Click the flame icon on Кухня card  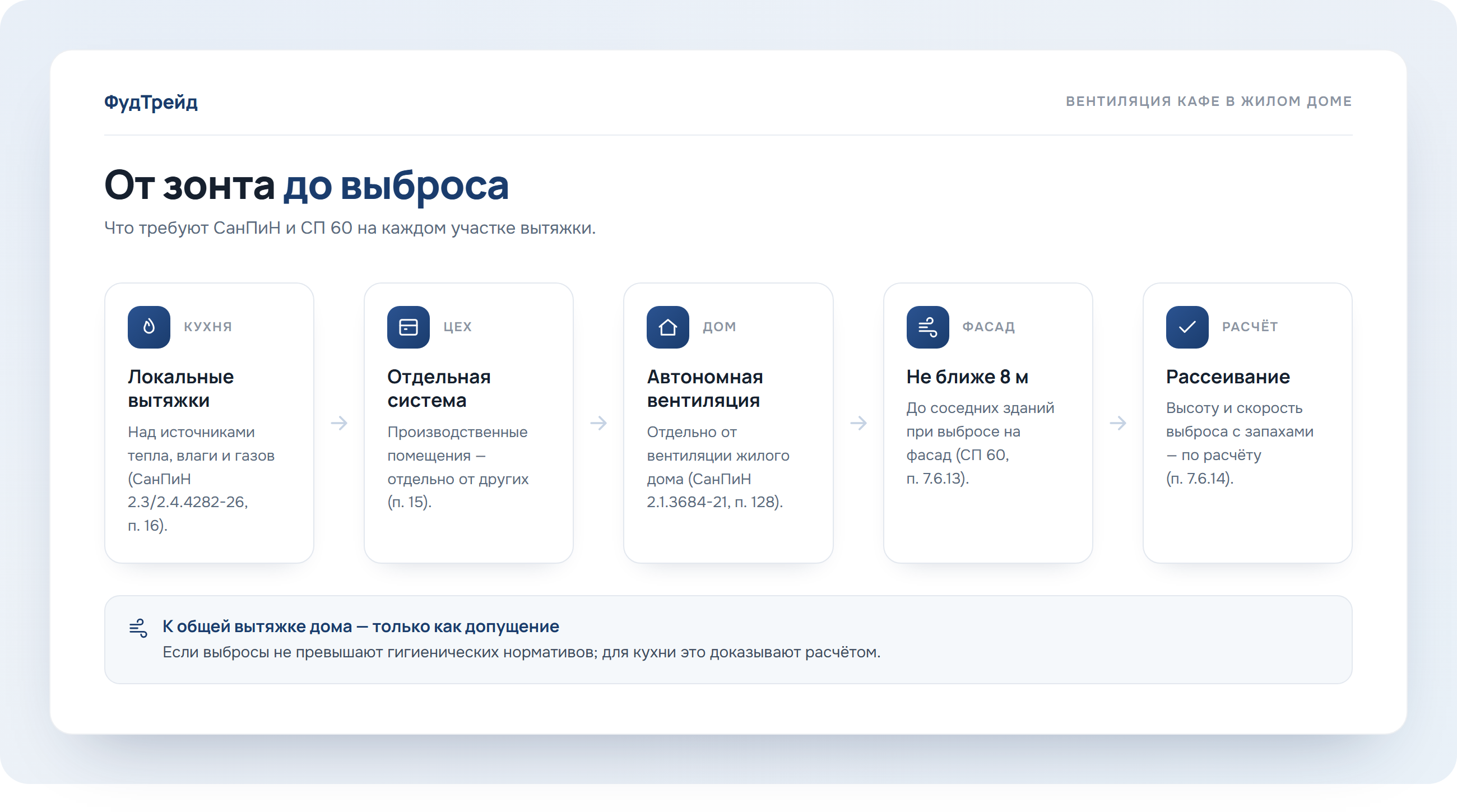pyautogui.click(x=149, y=327)
